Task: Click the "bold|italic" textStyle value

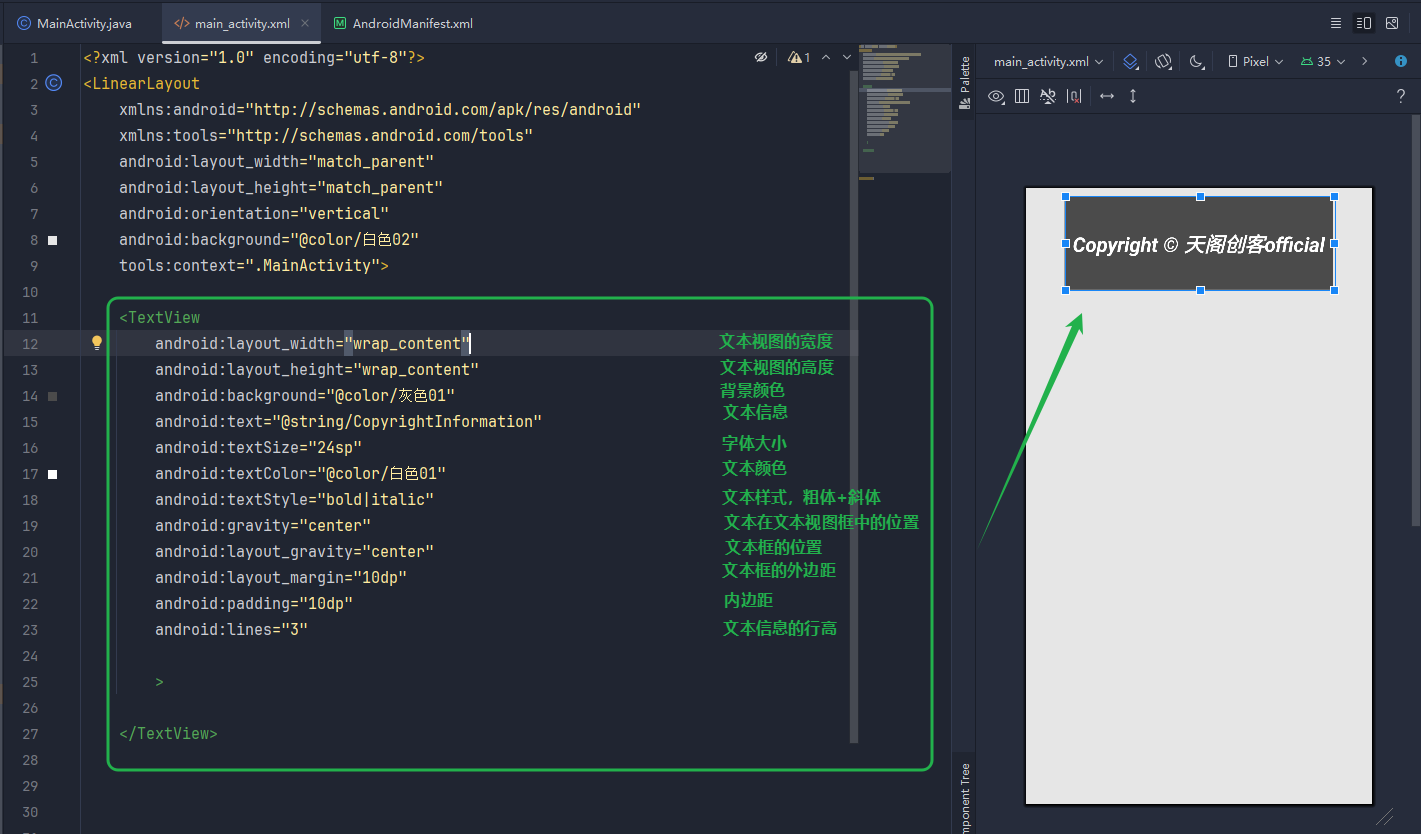Action: pos(375,500)
